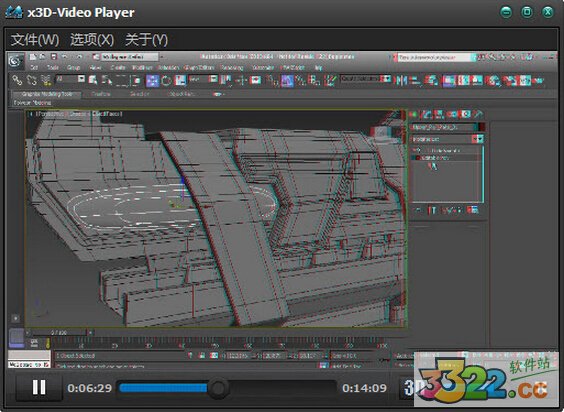Viewport: 564px width, 412px height.
Task: Pause the video playback
Action: click(39, 388)
